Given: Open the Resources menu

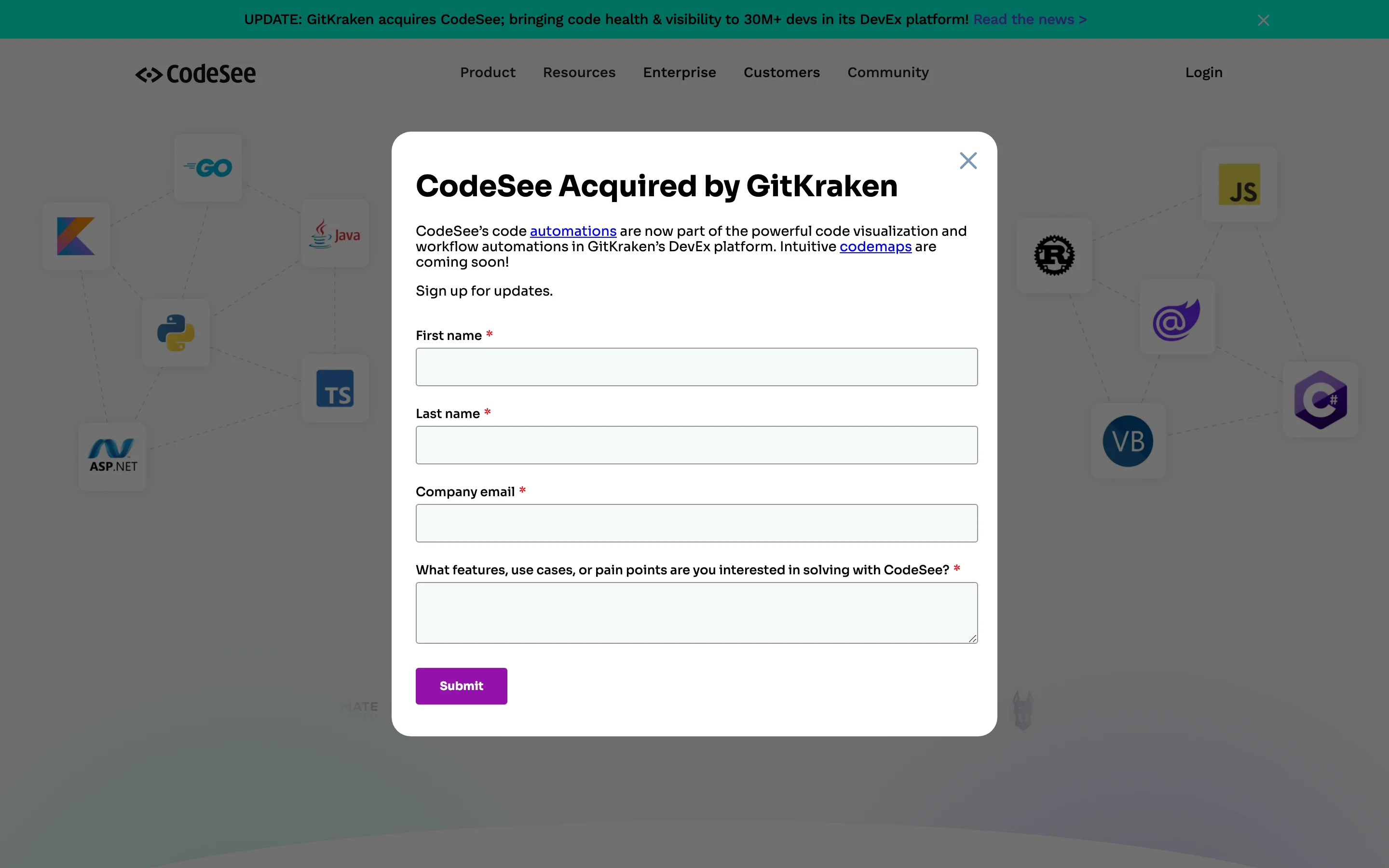Looking at the screenshot, I should click(579, 72).
